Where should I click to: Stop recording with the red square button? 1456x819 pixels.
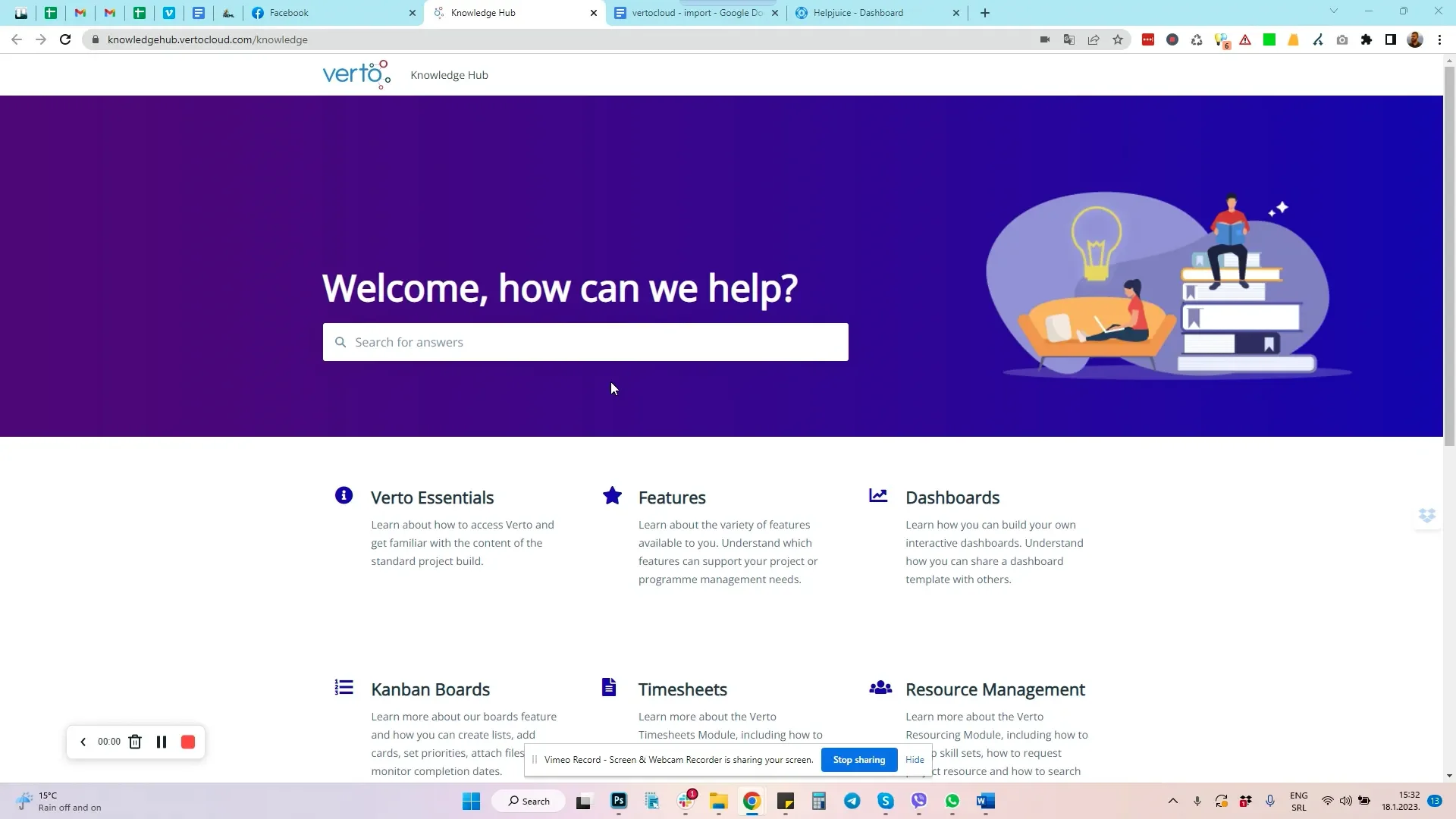click(187, 742)
